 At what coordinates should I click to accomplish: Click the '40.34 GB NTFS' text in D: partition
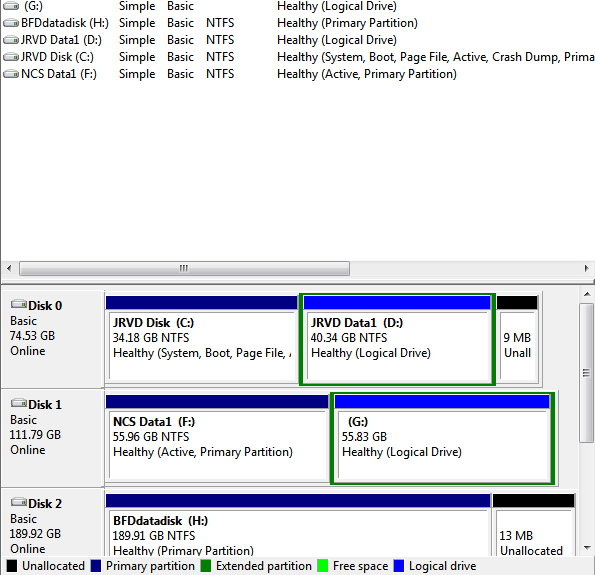(x=349, y=338)
